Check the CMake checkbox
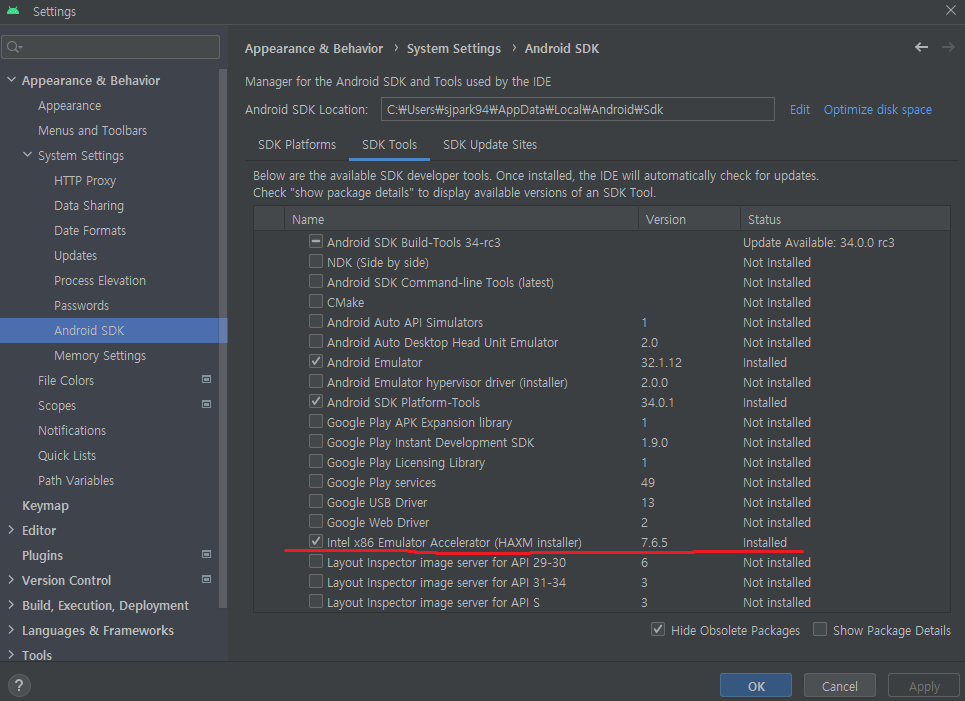Screen dimensions: 965x701 (316, 302)
